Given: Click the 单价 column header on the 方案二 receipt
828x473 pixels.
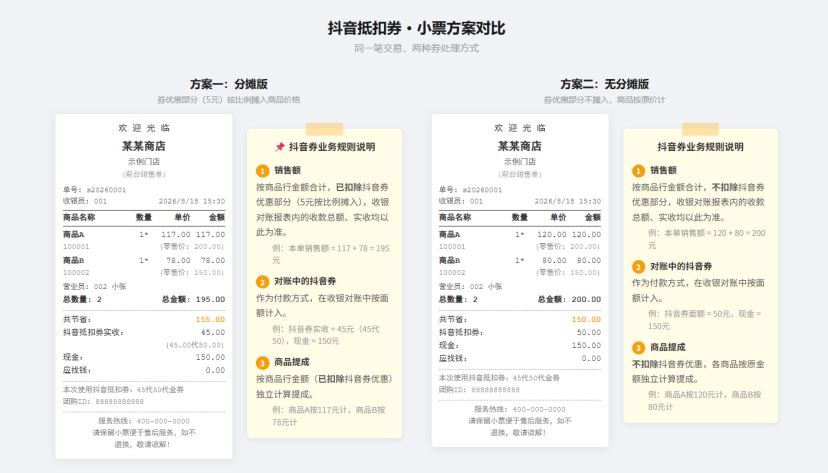Looking at the screenshot, I should (558, 217).
